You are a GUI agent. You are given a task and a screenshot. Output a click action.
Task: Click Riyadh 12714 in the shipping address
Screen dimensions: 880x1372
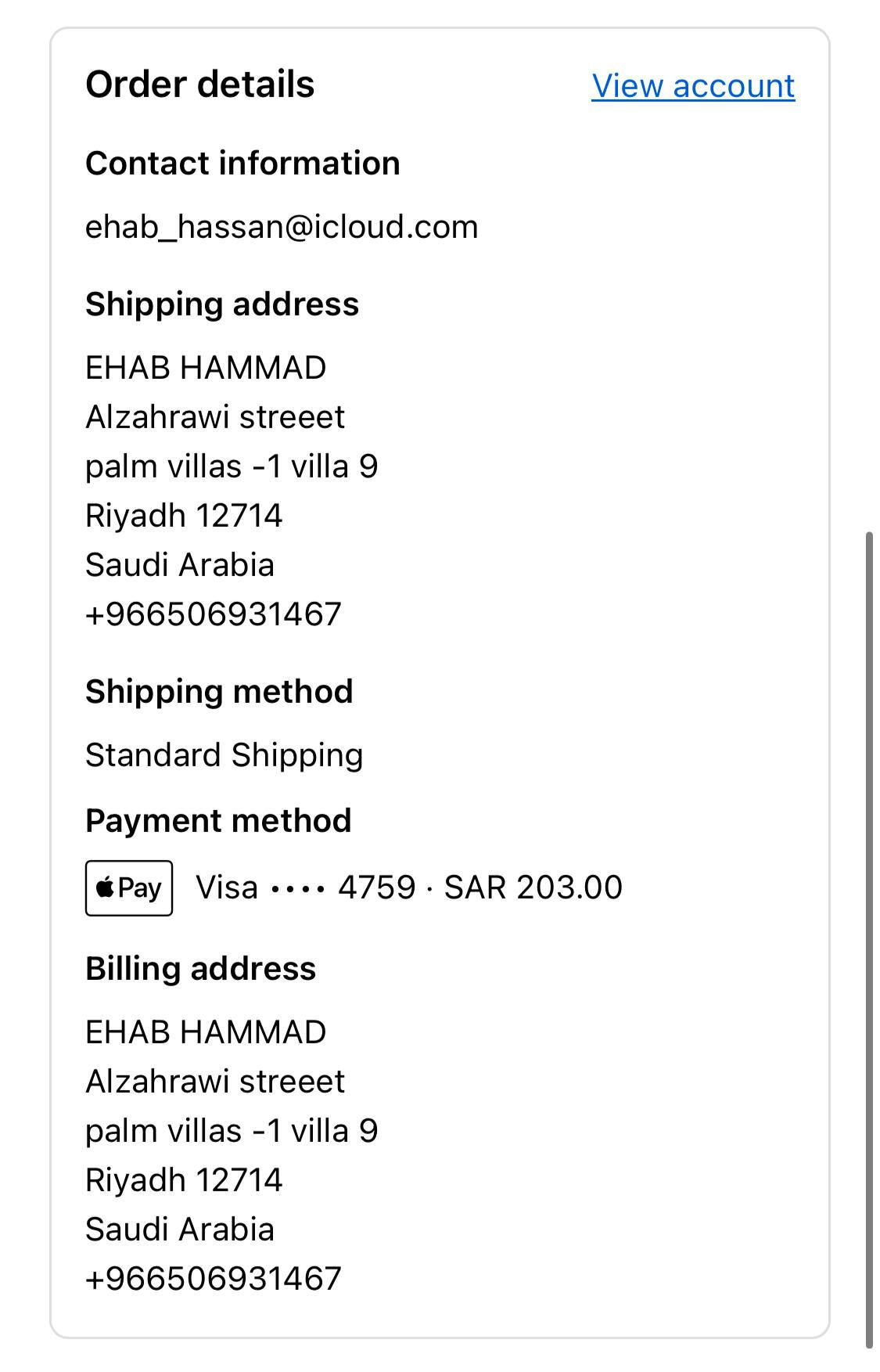184,516
